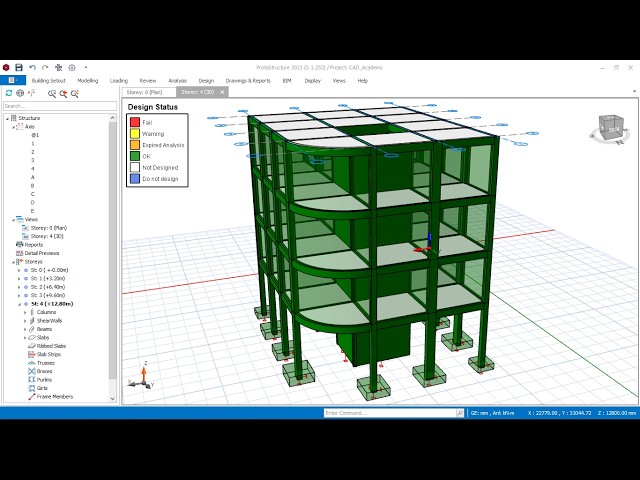Screen dimensions: 640x480
Task: Click the second magnifier icon with red arrow
Action: pos(63,93)
